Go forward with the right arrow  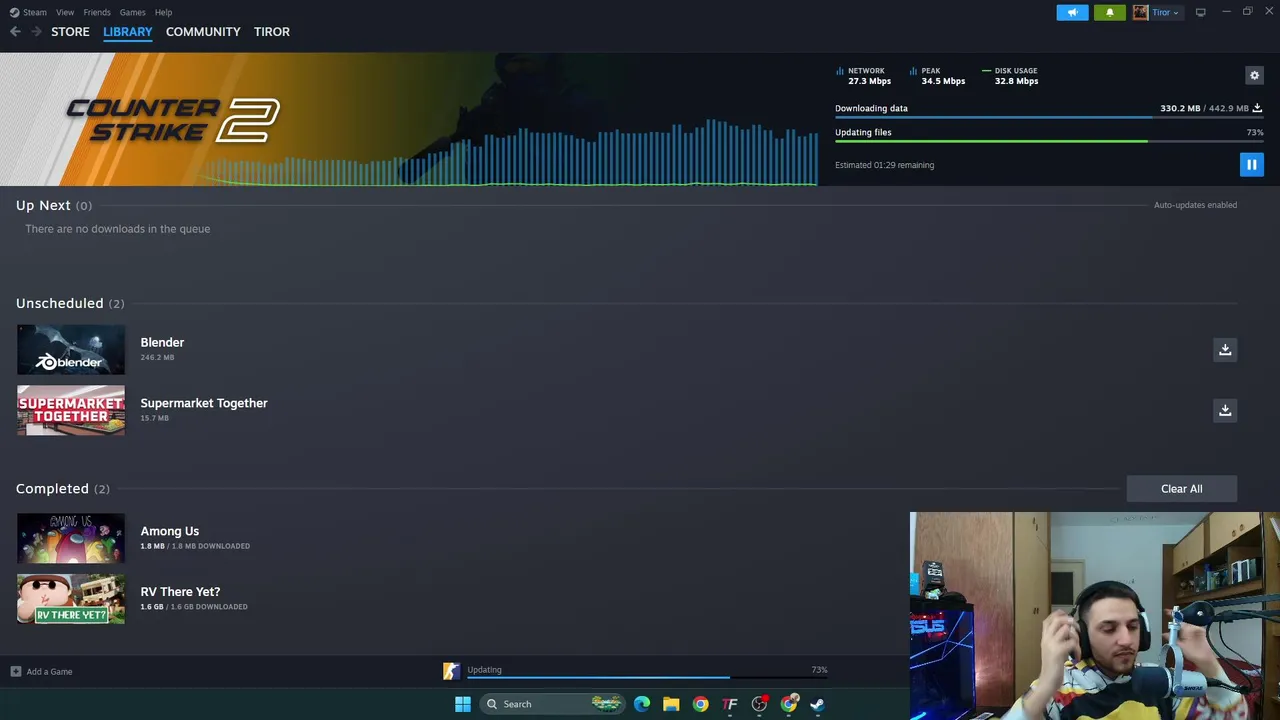coord(36,32)
